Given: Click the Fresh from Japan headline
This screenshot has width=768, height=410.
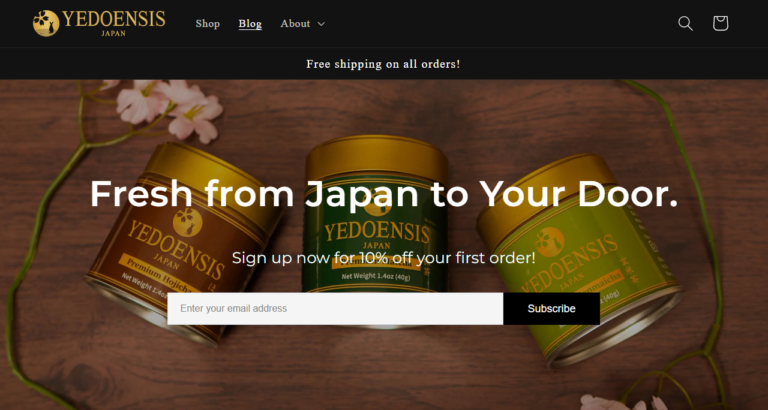Looking at the screenshot, I should 384,194.
